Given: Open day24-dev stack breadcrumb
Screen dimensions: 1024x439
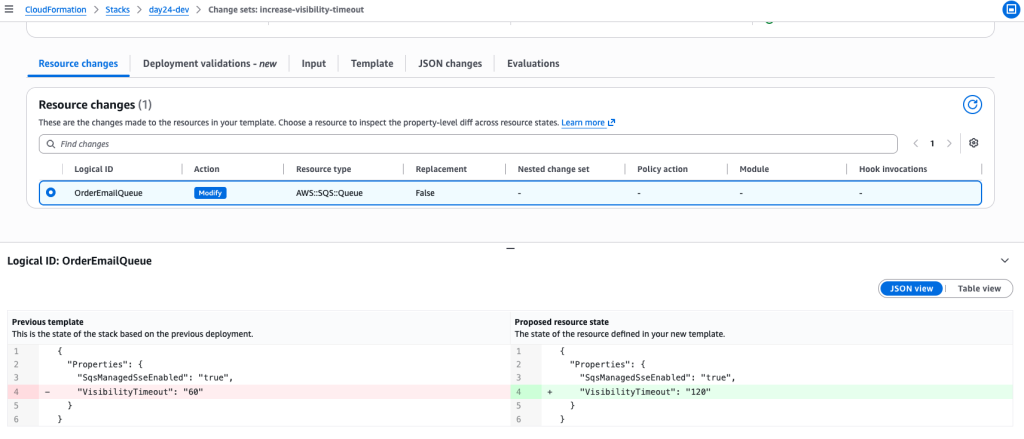Looking at the screenshot, I should 169,10.
